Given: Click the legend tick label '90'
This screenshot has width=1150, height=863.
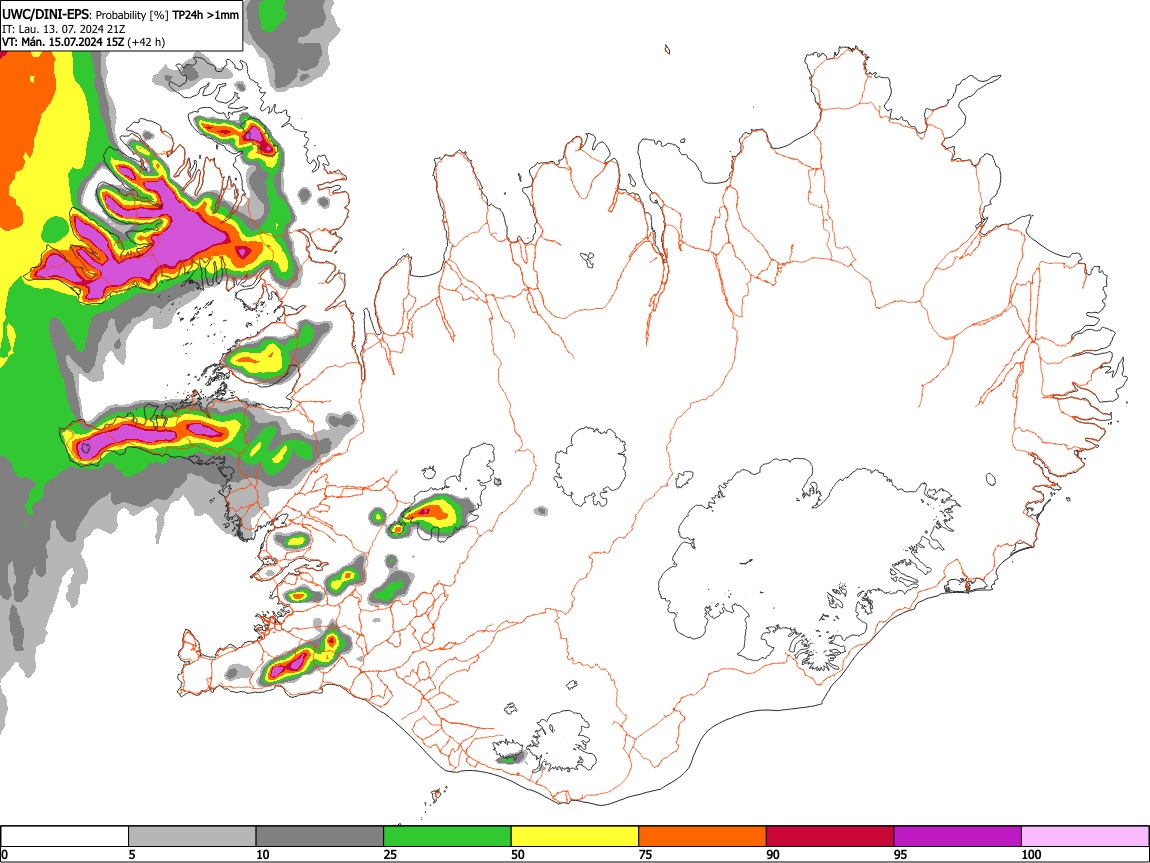Looking at the screenshot, I should pos(773,854).
